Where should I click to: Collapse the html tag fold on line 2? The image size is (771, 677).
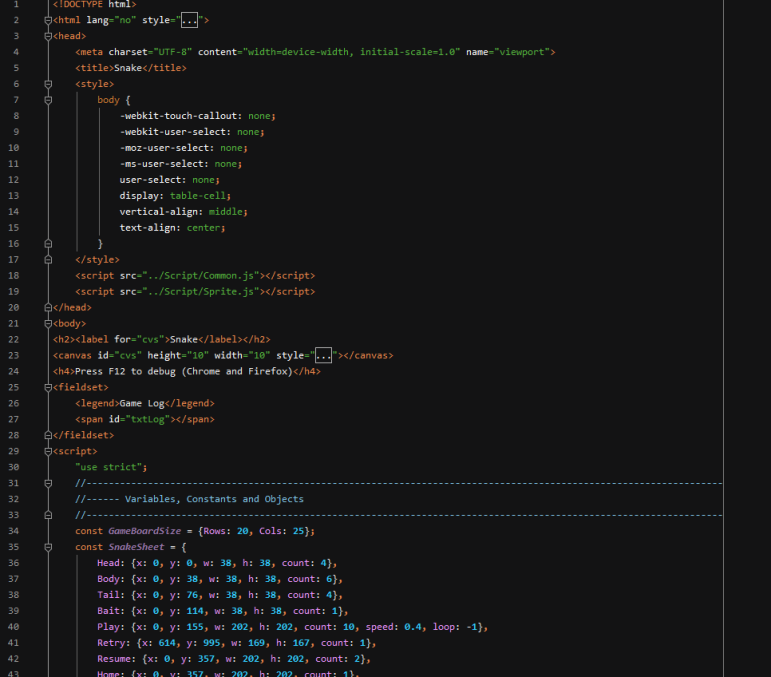48,20
